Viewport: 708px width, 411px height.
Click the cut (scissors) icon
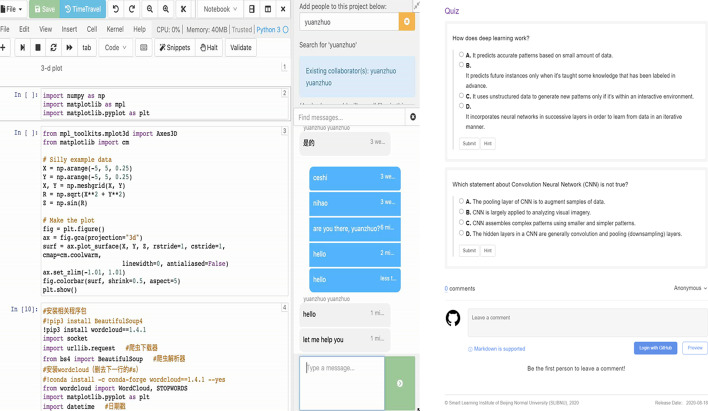point(183,9)
